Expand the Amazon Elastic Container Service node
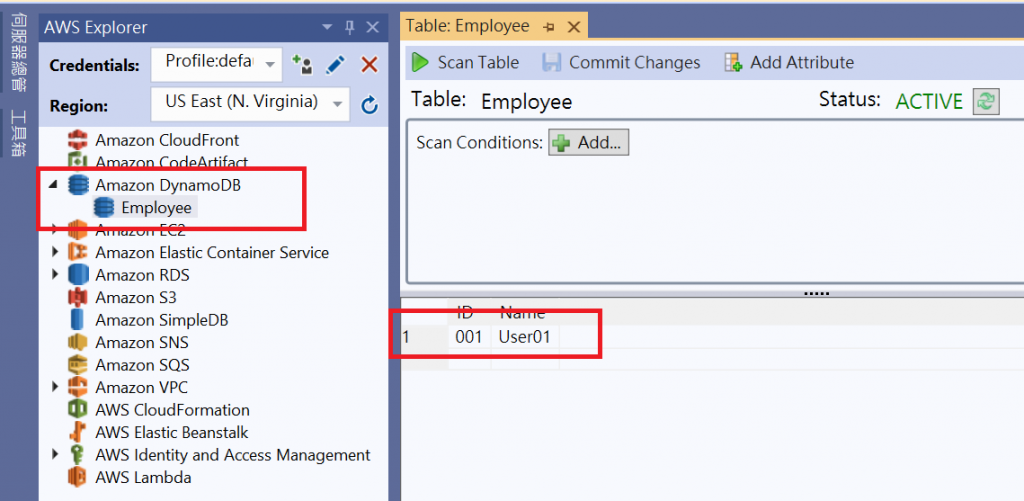This screenshot has width=1024, height=501. [x=55, y=252]
